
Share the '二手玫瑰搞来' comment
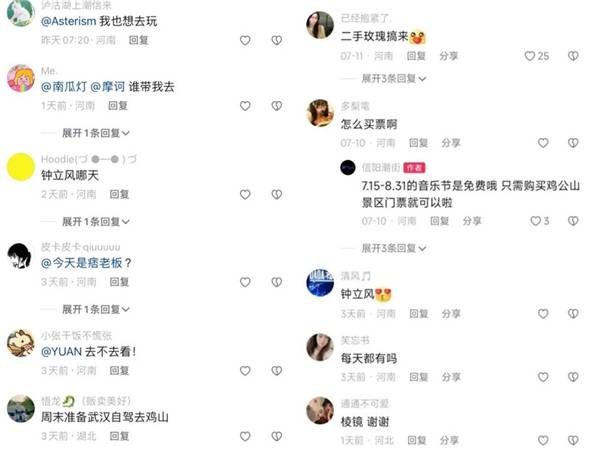tap(448, 56)
